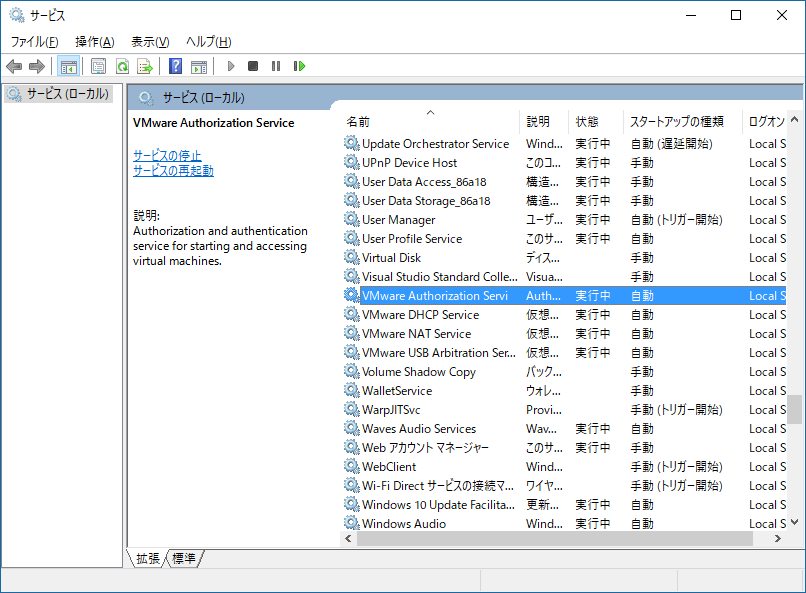Viewport: 806px width, 593px height.
Task: Switch to the 標準 tab
Action: [x=184, y=559]
